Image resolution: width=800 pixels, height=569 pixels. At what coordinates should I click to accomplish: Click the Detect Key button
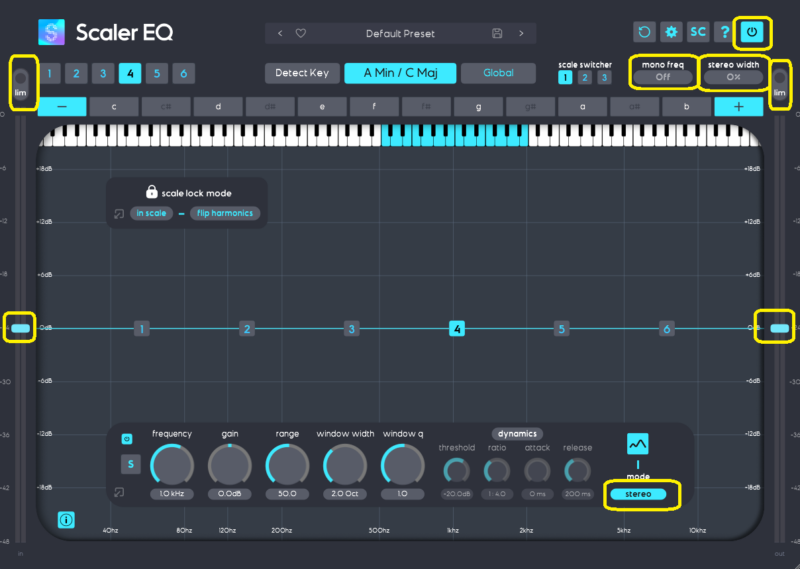[x=301, y=73]
